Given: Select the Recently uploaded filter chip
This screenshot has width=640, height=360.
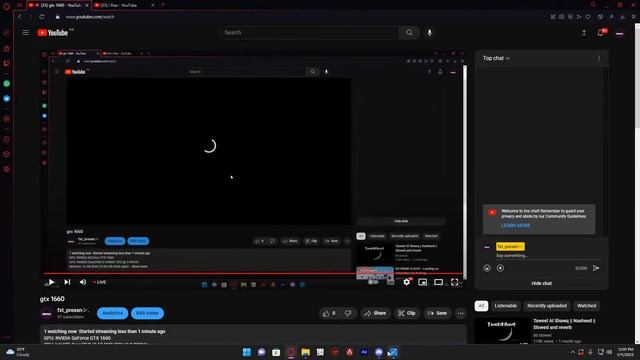Looking at the screenshot, I should coord(547,306).
